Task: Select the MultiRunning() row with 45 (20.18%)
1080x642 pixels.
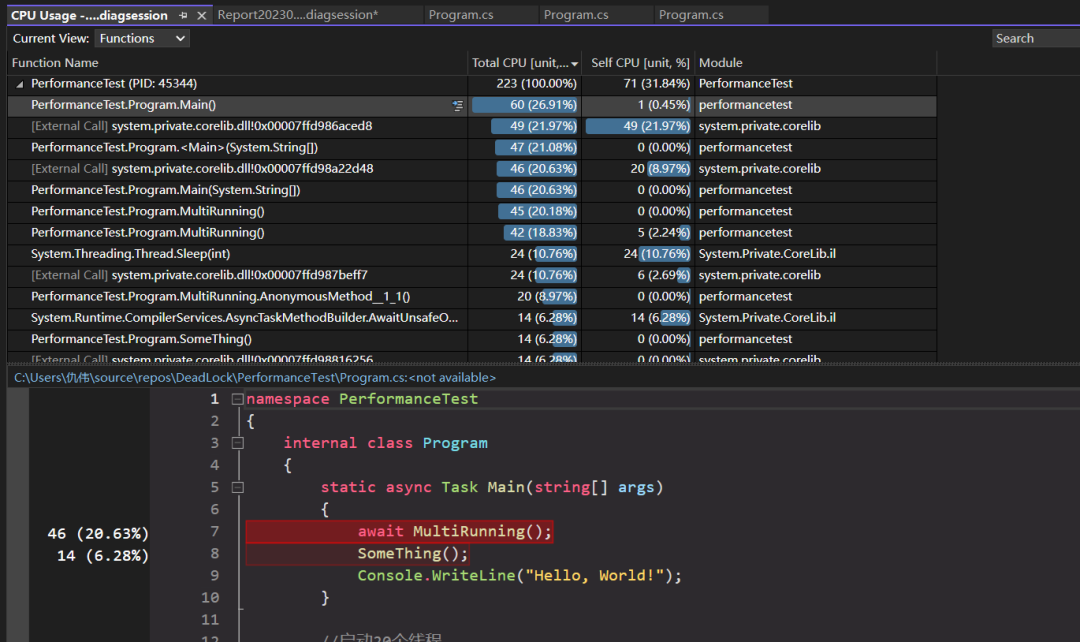Action: (x=472, y=212)
